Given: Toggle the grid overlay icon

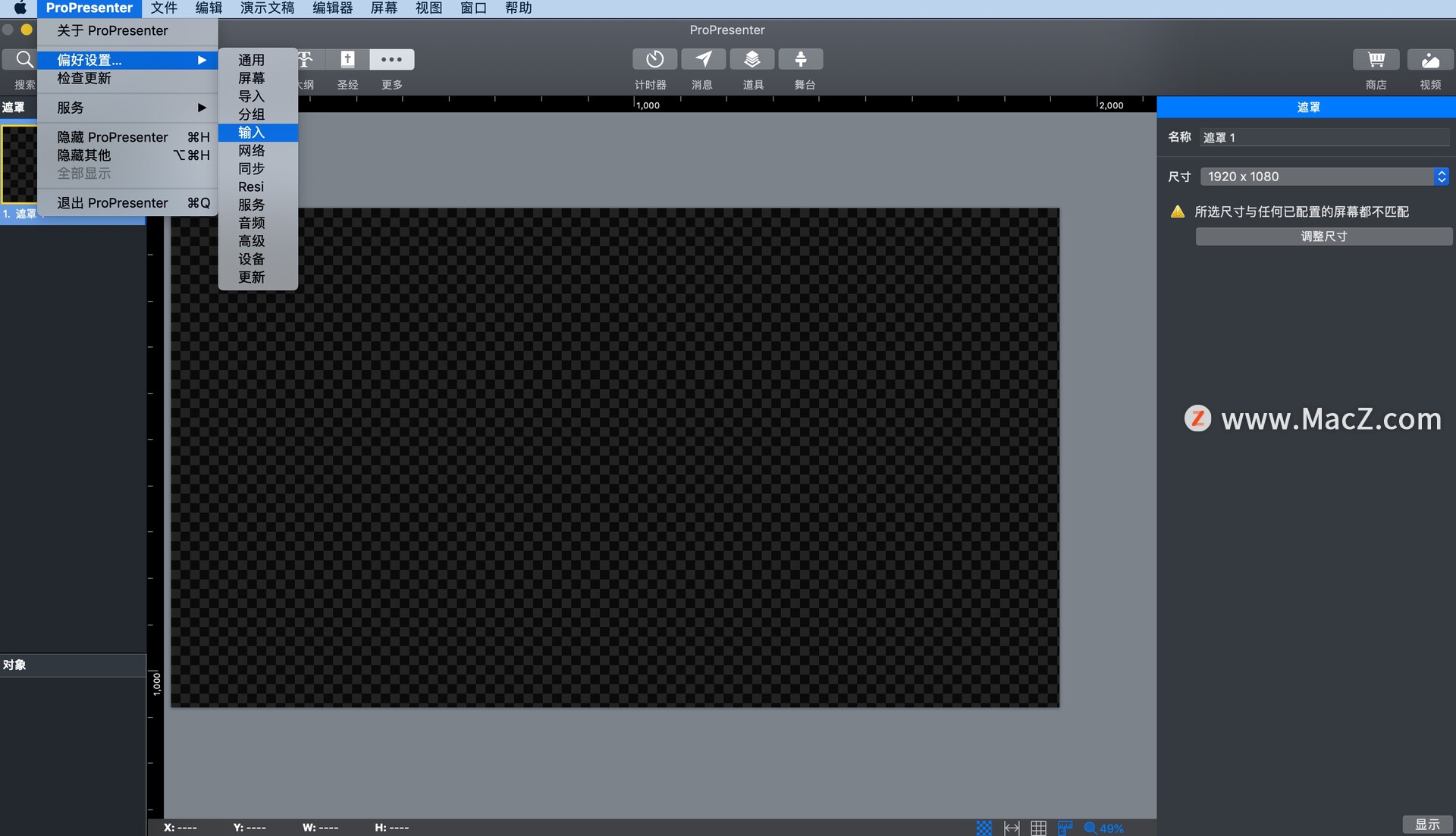Looking at the screenshot, I should (1038, 828).
